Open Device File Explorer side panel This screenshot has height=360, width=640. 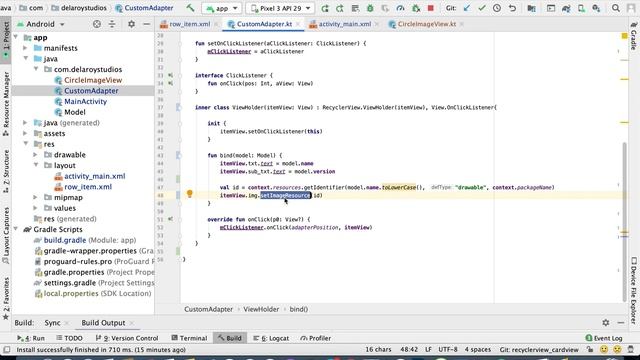[633, 291]
